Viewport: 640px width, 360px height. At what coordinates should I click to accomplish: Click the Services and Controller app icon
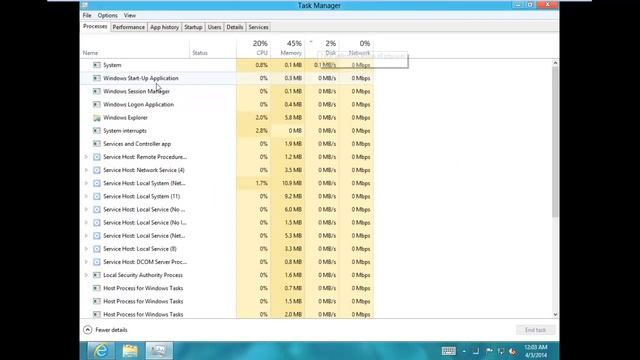click(x=97, y=144)
